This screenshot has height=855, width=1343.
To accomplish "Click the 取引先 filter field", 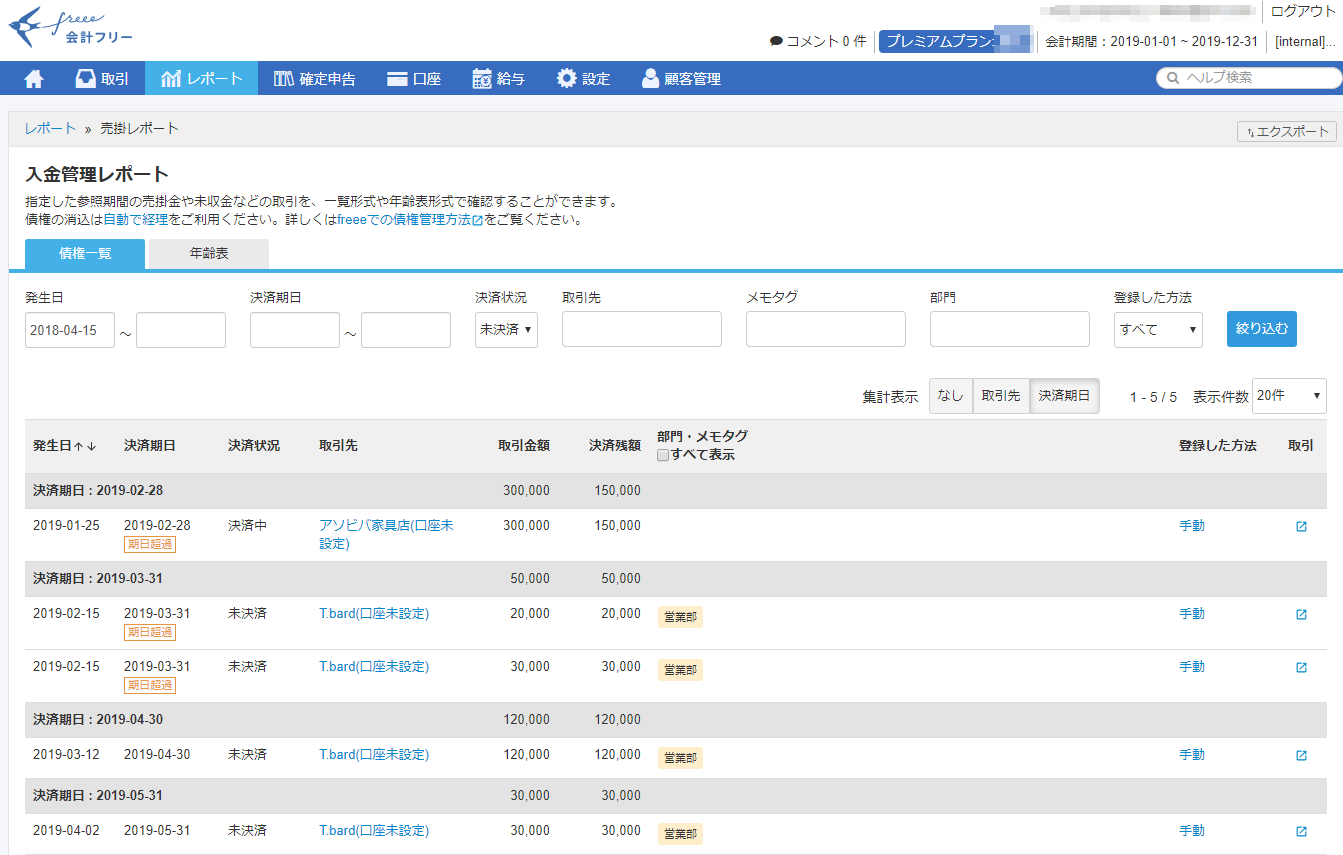I will 642,329.
